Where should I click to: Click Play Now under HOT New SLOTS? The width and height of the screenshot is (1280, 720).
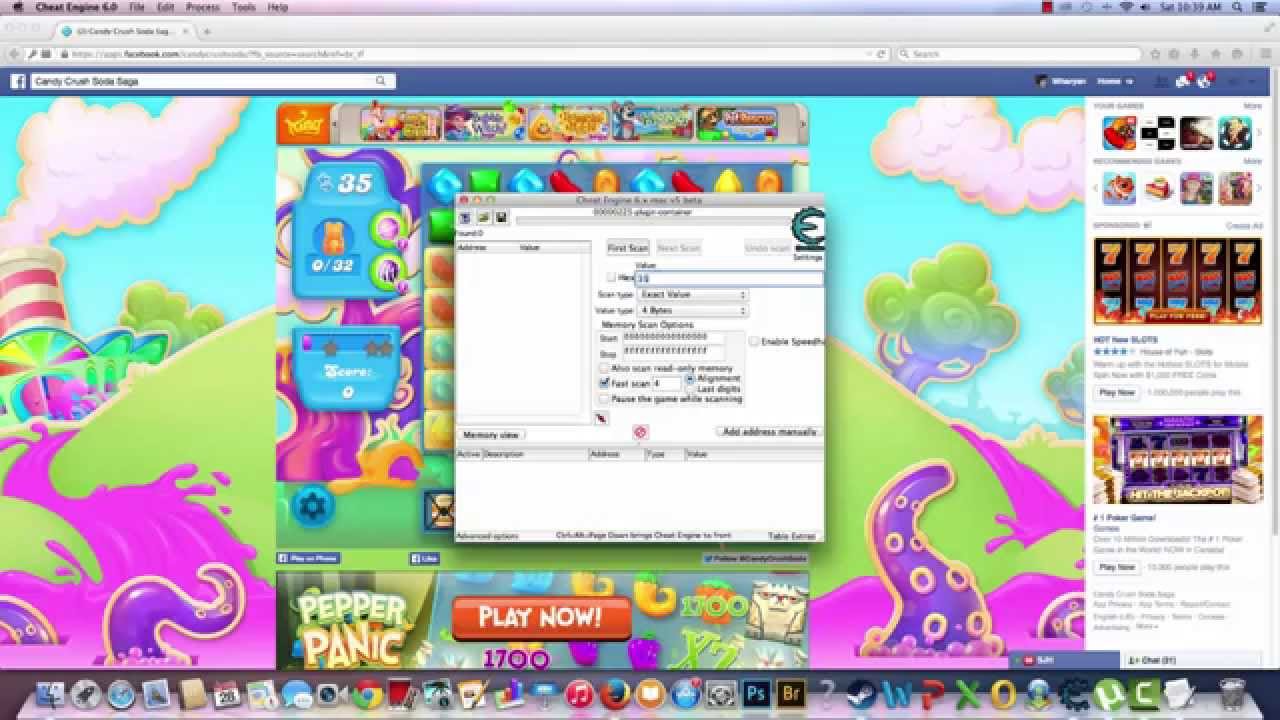coord(1117,393)
